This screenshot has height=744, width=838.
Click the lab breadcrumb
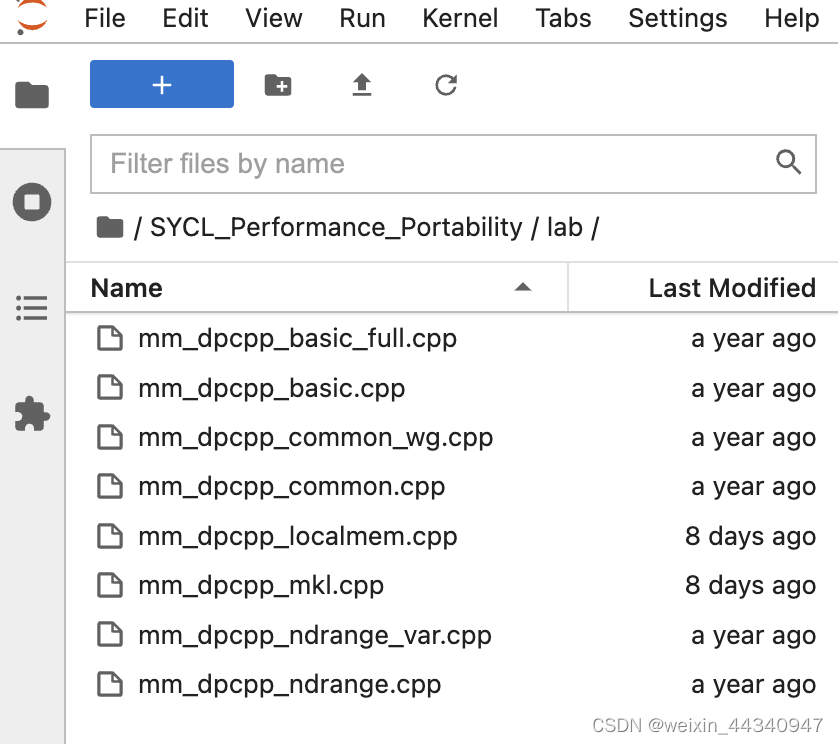click(564, 228)
